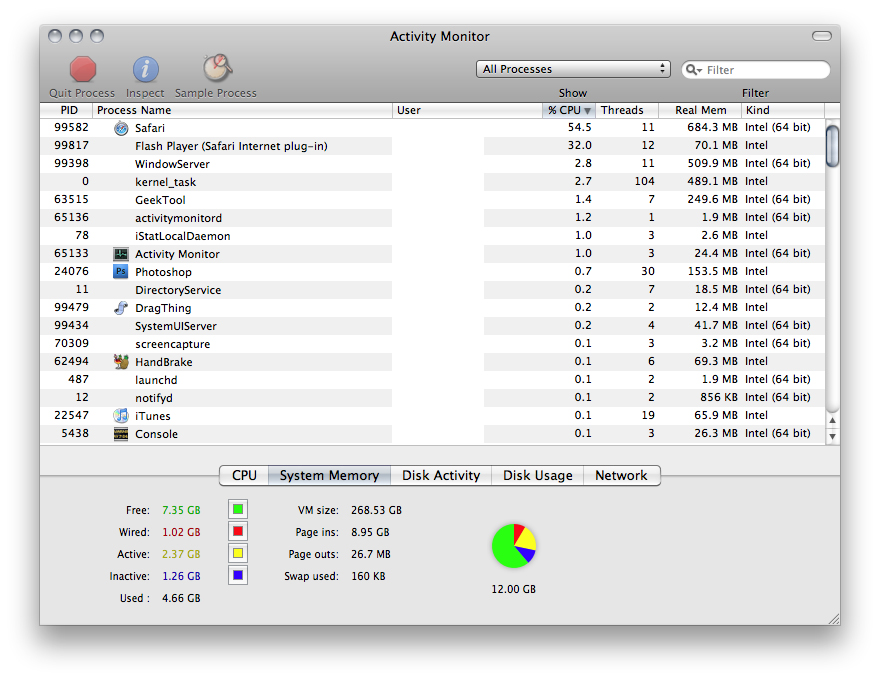Click the Safari compass icon in process list
880x680 pixels.
click(121, 128)
